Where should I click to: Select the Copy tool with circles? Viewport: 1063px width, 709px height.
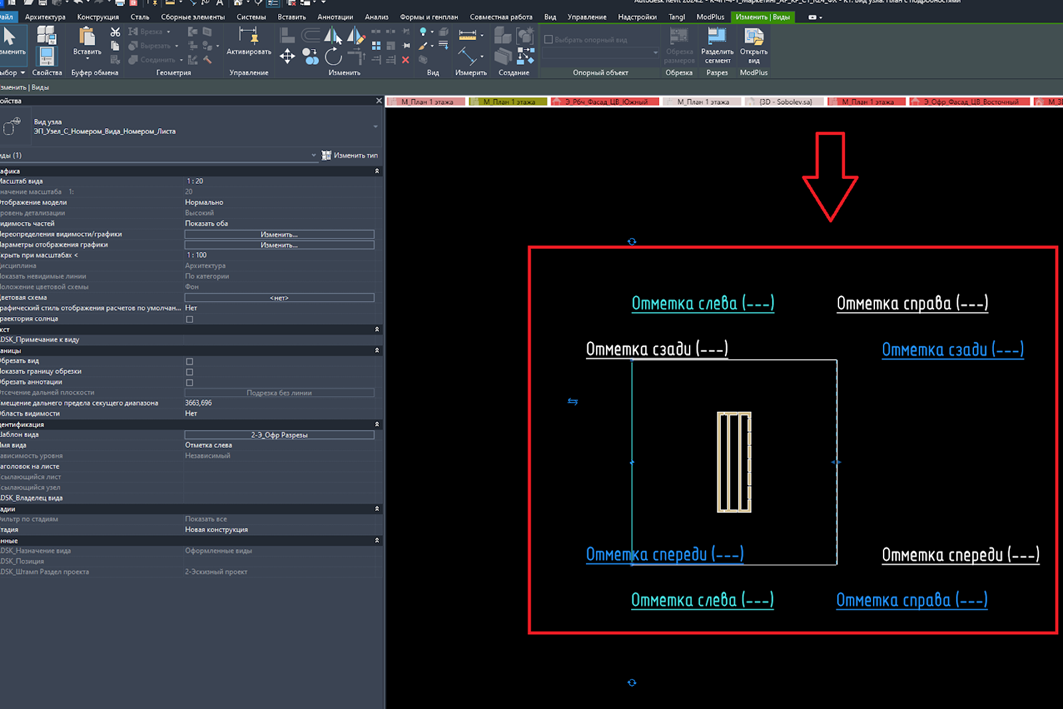pyautogui.click(x=310, y=56)
